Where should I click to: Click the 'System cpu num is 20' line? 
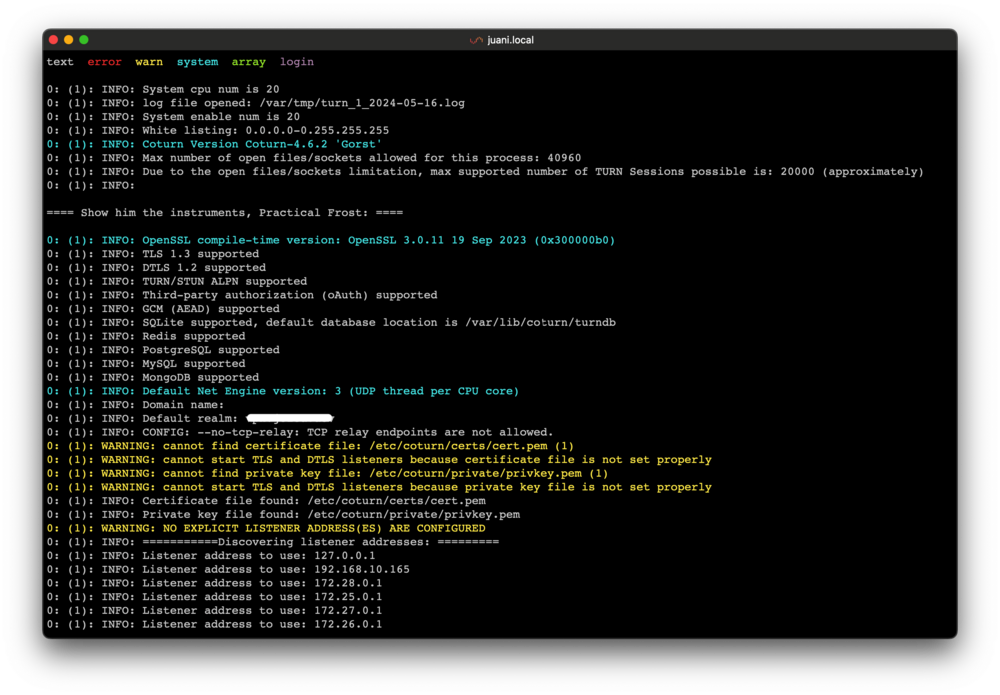coord(163,89)
